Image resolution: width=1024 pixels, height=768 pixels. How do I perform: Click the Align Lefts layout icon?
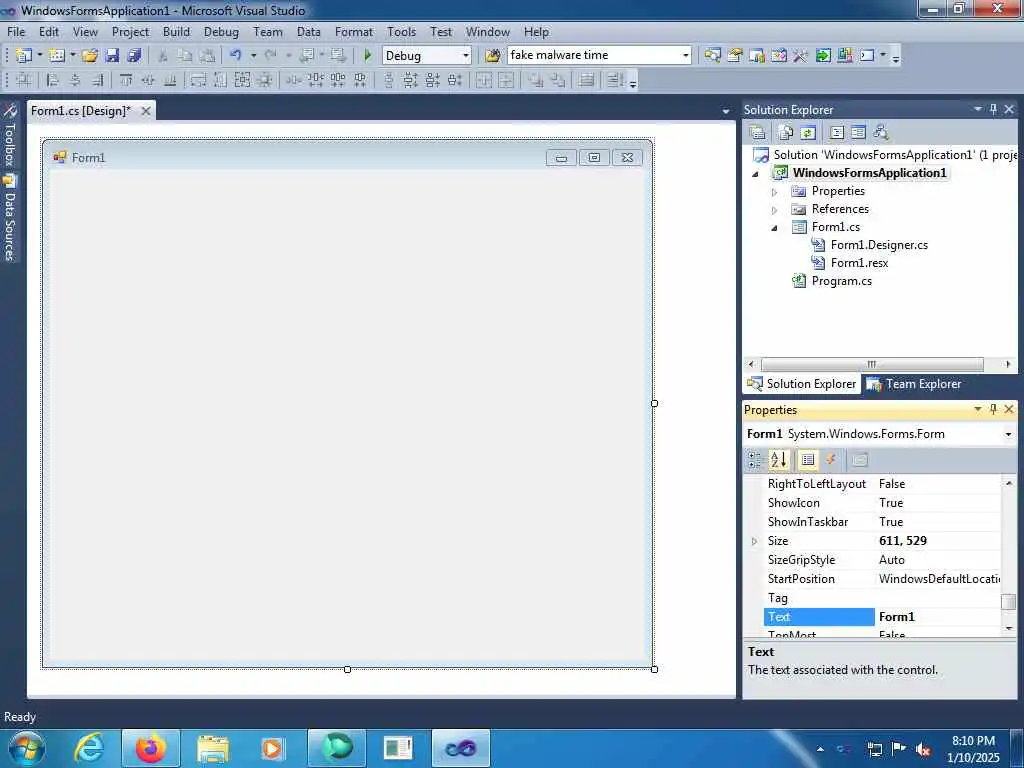click(54, 80)
